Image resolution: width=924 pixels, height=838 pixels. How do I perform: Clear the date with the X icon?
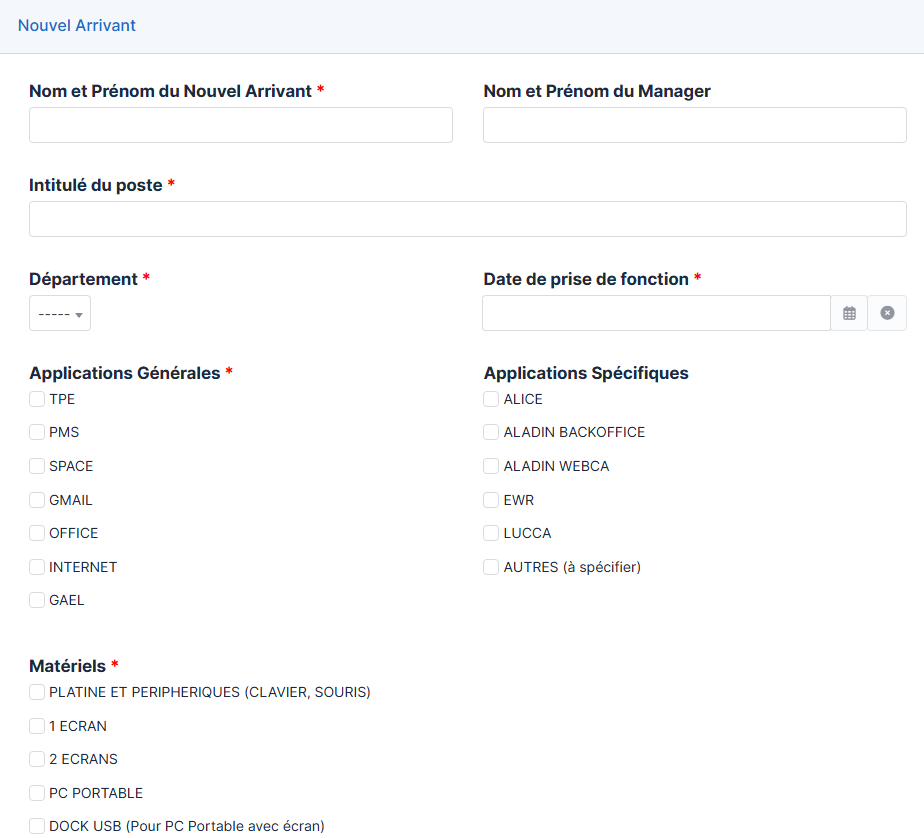(x=887, y=313)
